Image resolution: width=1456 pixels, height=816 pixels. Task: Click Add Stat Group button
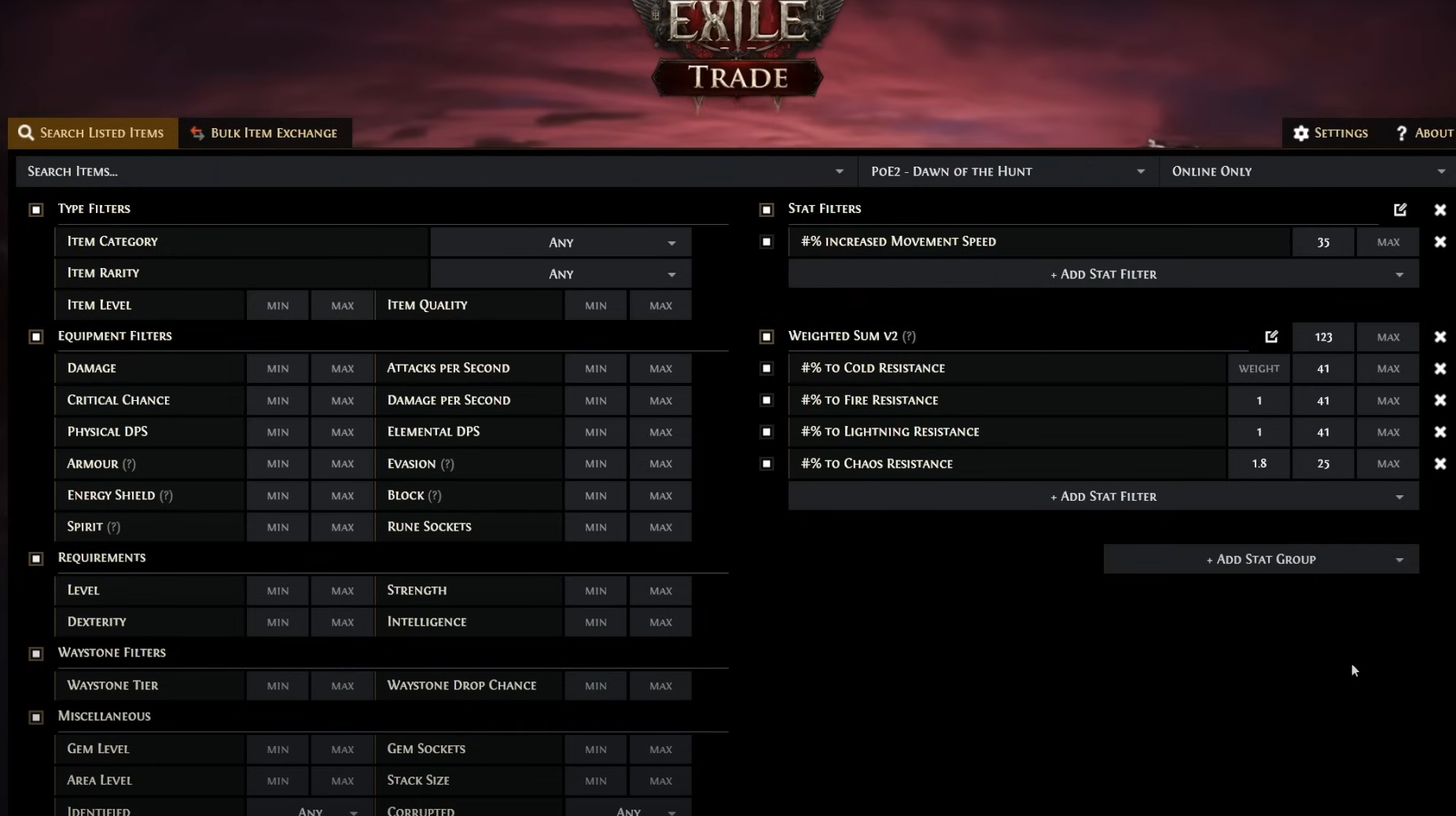tap(1260, 559)
